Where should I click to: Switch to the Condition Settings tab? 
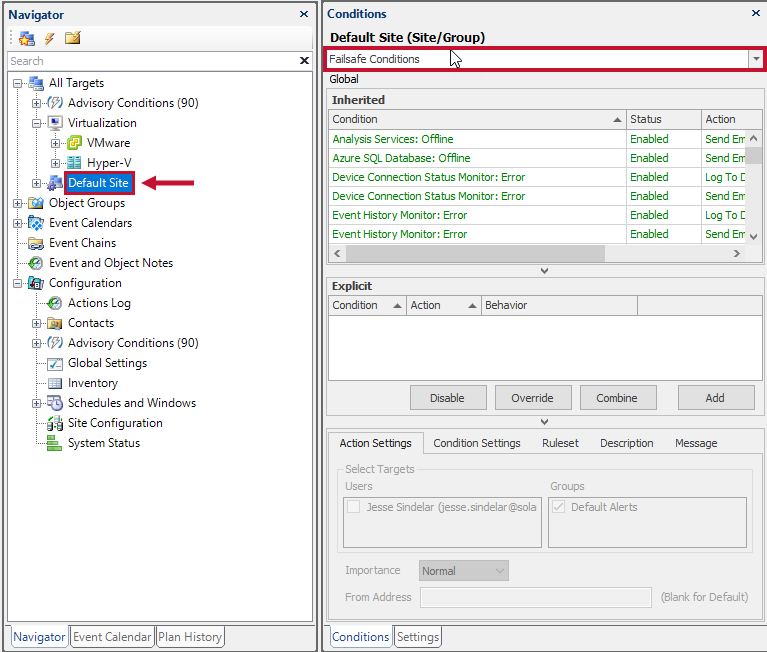(x=477, y=443)
